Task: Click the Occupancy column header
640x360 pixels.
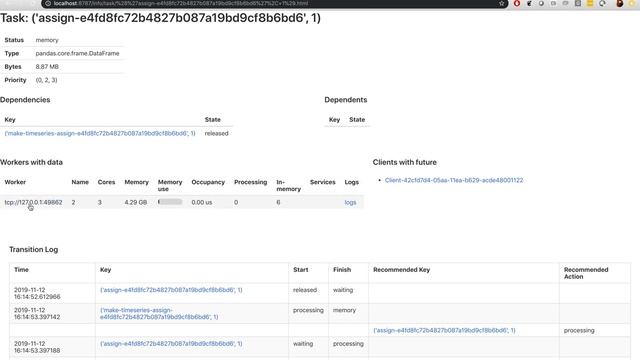Action: pyautogui.click(x=208, y=182)
